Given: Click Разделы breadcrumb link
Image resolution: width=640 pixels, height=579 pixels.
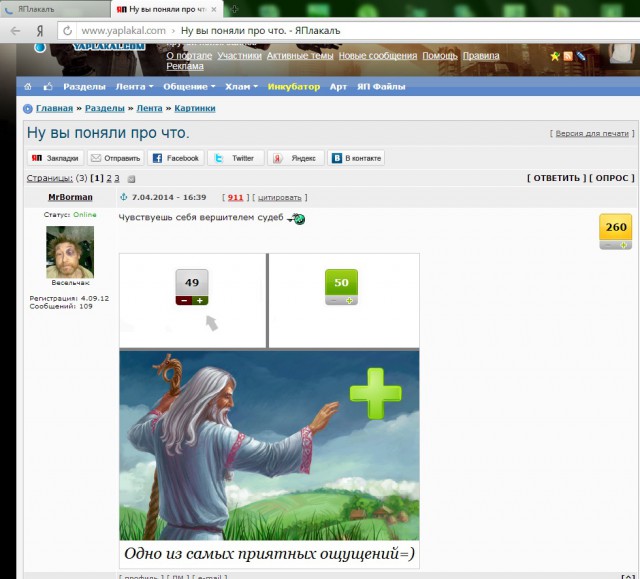Looking at the screenshot, I should coord(104,109).
